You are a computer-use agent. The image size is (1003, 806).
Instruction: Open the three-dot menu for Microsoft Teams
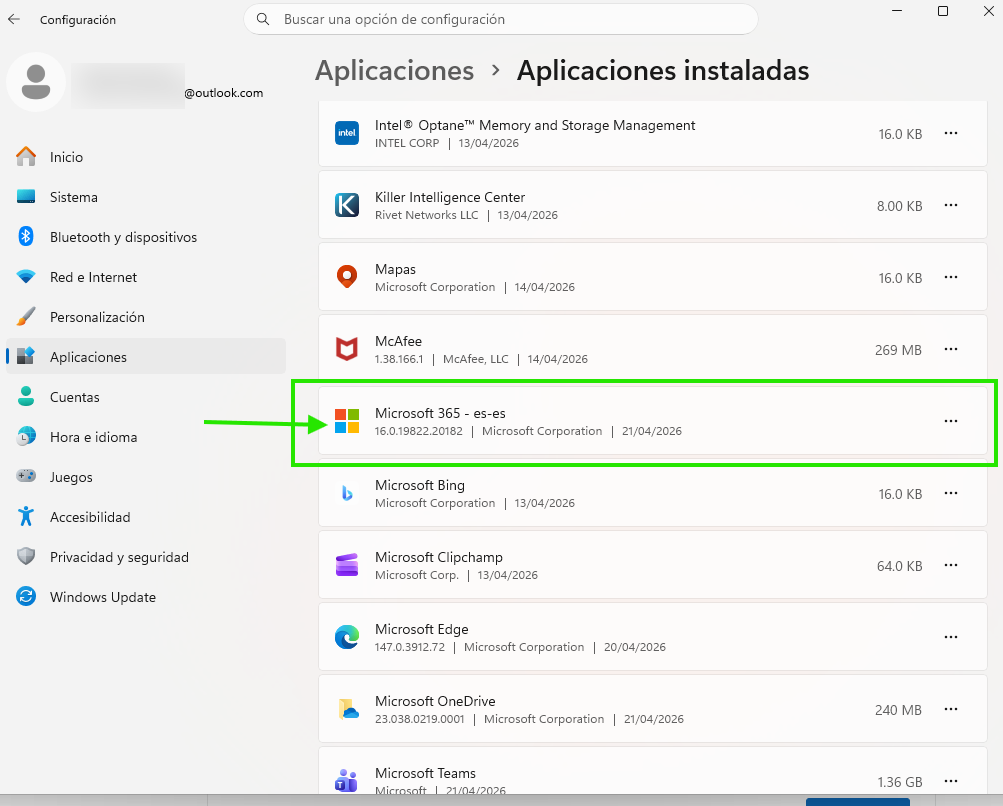coord(951,781)
